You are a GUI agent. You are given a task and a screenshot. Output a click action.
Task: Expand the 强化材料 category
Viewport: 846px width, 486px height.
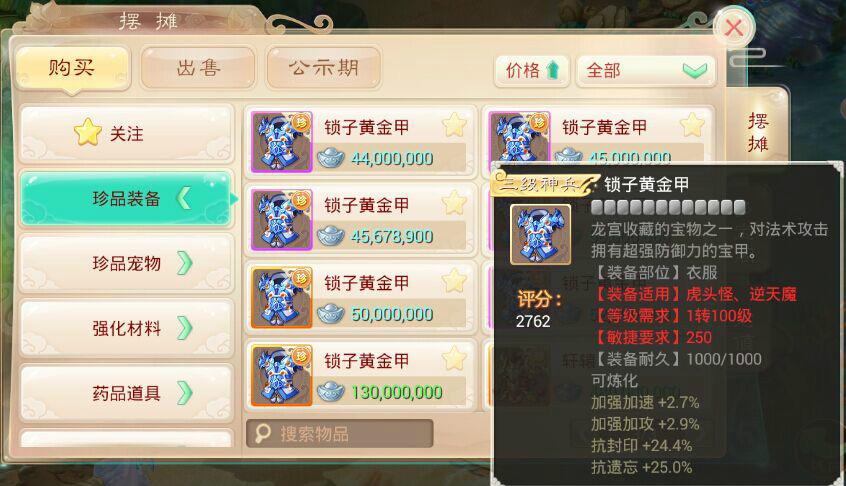[x=127, y=328]
